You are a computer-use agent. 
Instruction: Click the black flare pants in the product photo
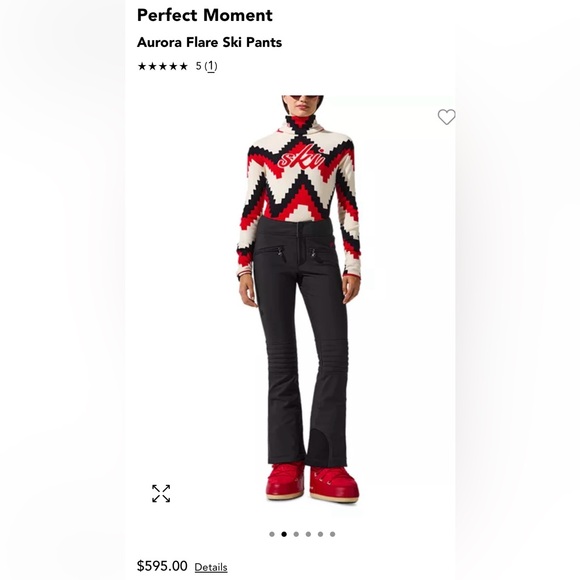[301, 340]
